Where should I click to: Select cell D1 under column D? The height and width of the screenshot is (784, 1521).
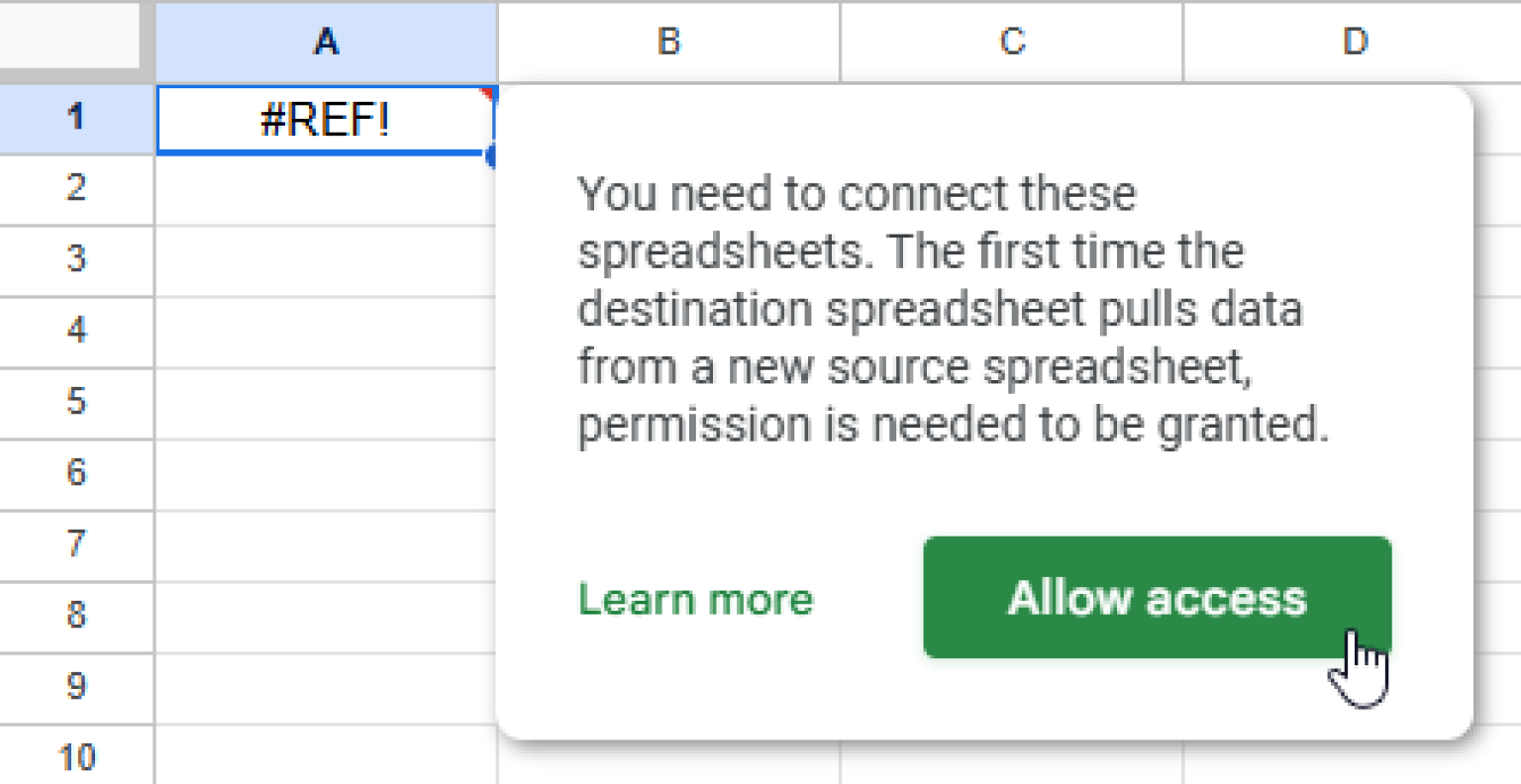(1355, 119)
